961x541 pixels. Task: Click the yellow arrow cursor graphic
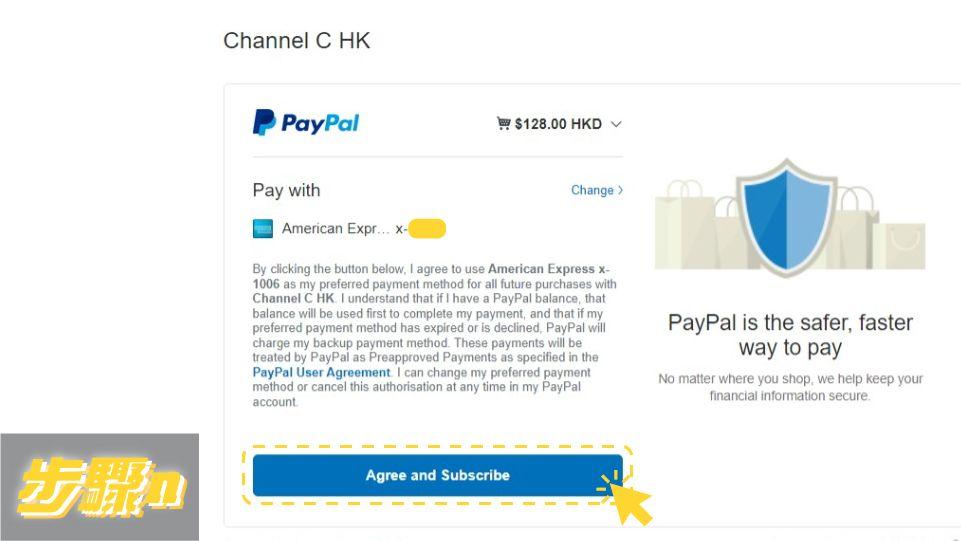click(626, 499)
